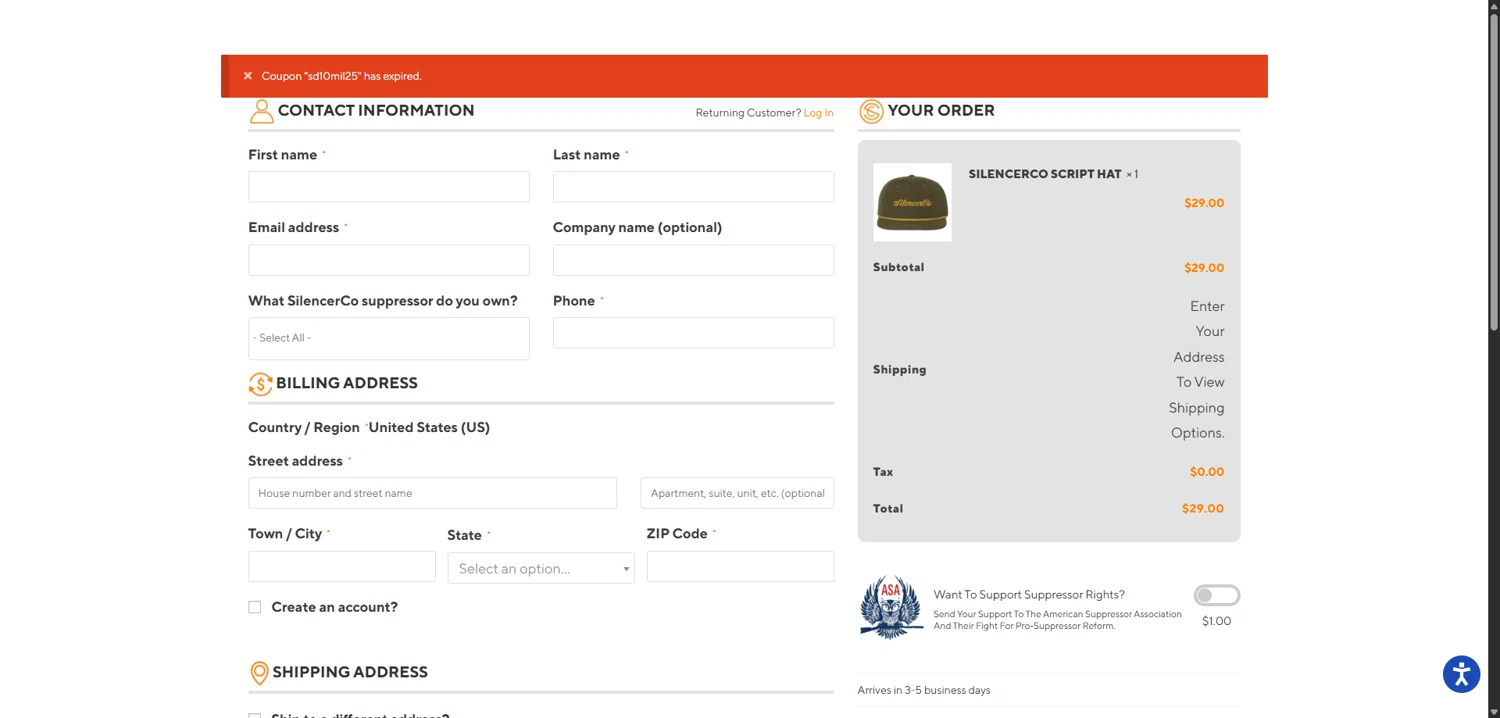Click the SilencerCo Script Hat thumbnail
Image resolution: width=1500 pixels, height=718 pixels.
click(x=912, y=202)
